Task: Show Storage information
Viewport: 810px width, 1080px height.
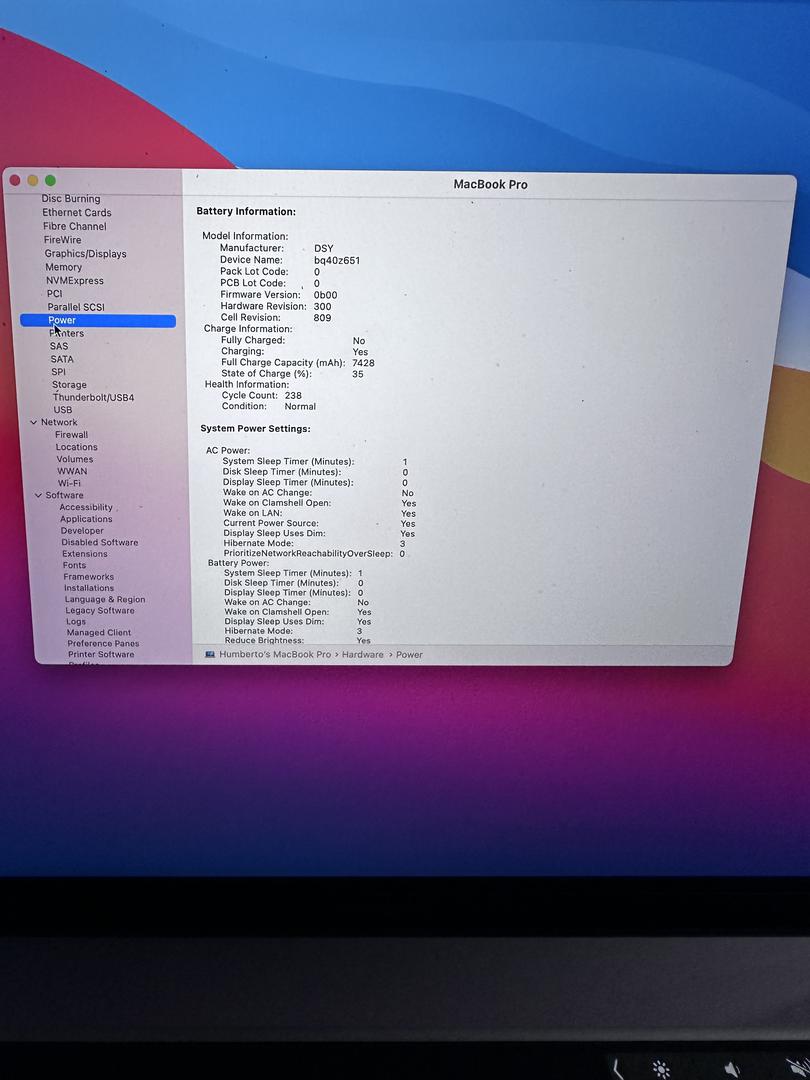Action: (69, 385)
